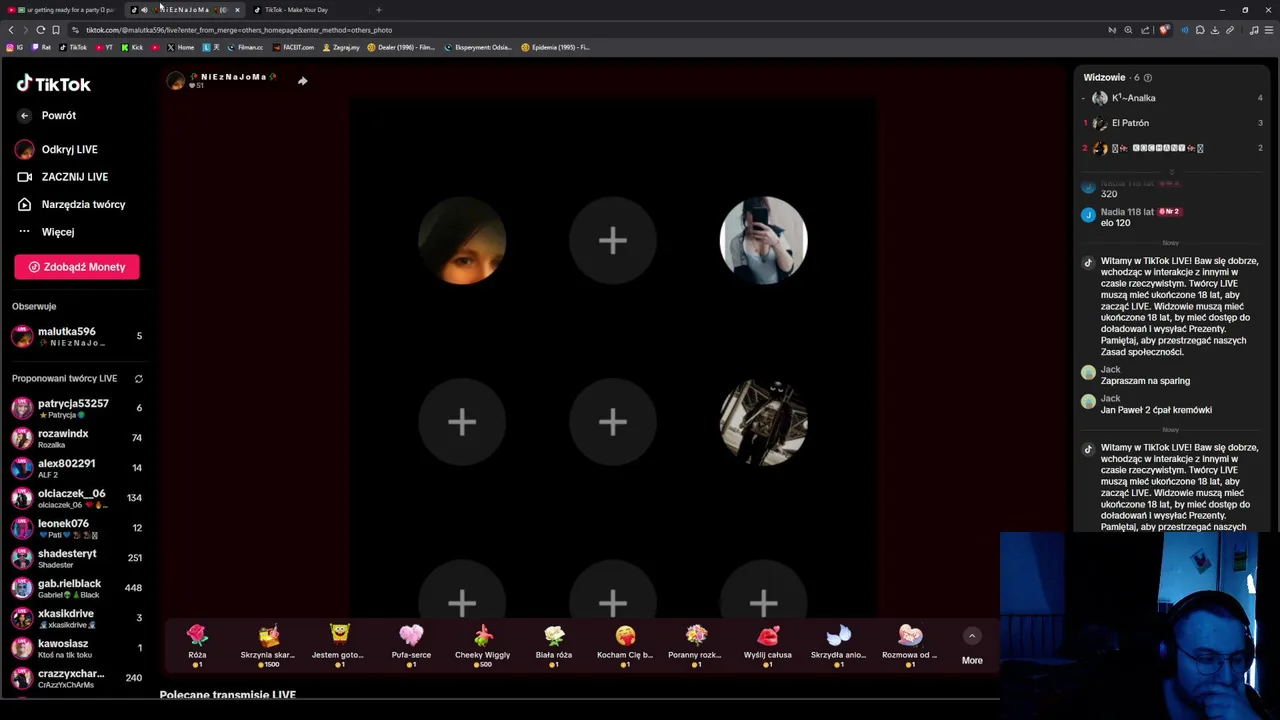Click empty plus slot in top row
This screenshot has height=720, width=1280.
tap(613, 240)
